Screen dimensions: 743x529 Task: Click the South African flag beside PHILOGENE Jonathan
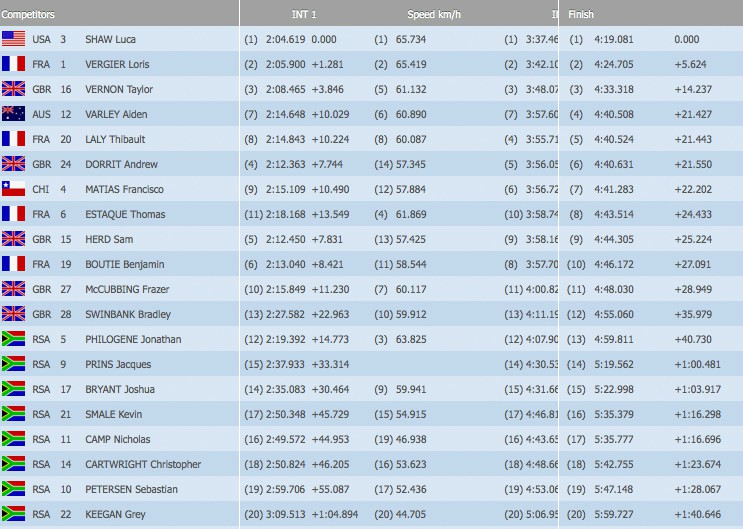14,339
